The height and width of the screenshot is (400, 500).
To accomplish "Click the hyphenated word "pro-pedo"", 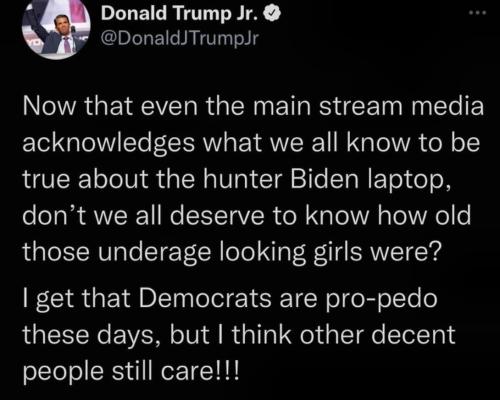I will [x=381, y=300].
